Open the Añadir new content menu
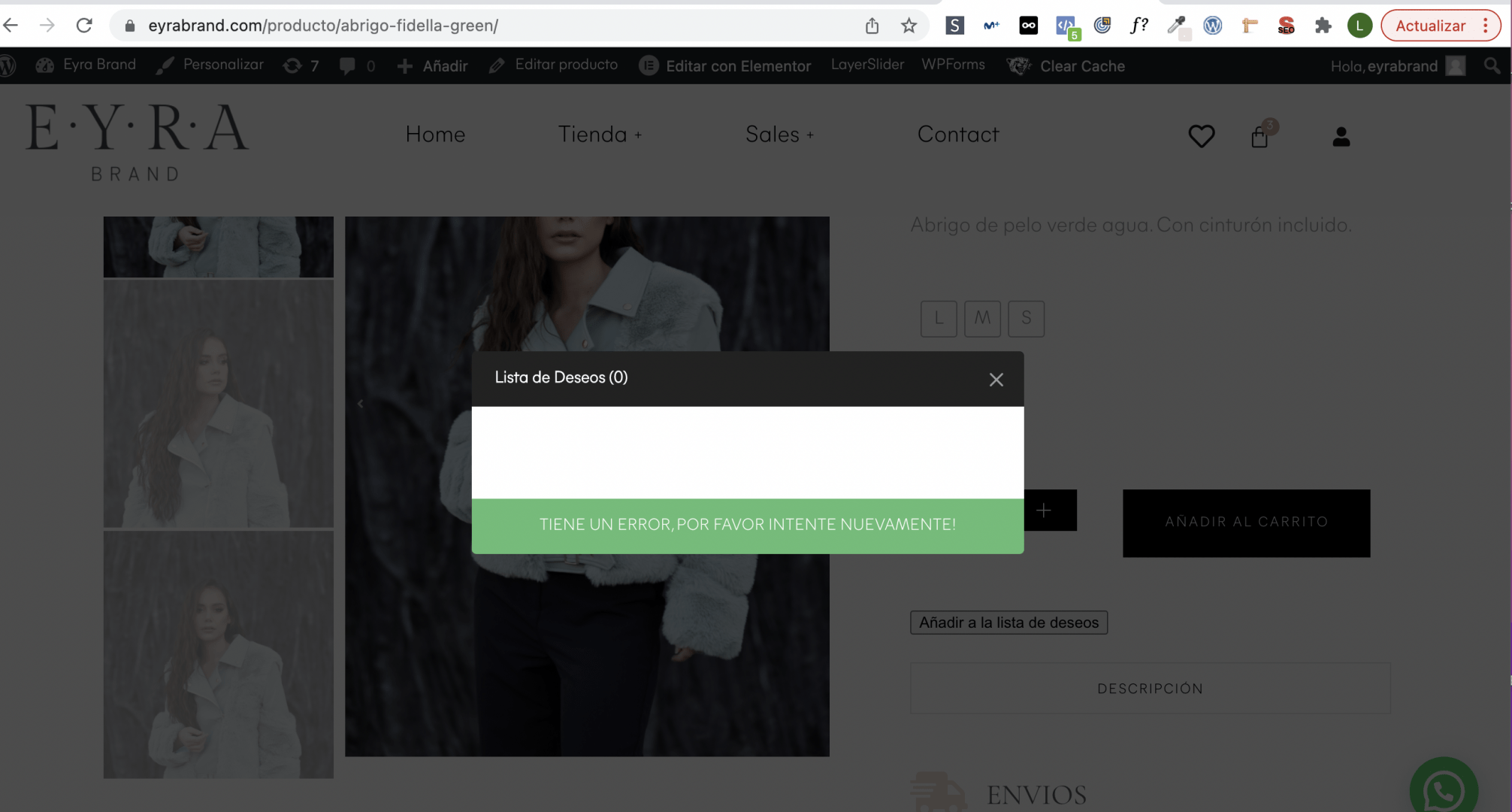 [x=432, y=66]
